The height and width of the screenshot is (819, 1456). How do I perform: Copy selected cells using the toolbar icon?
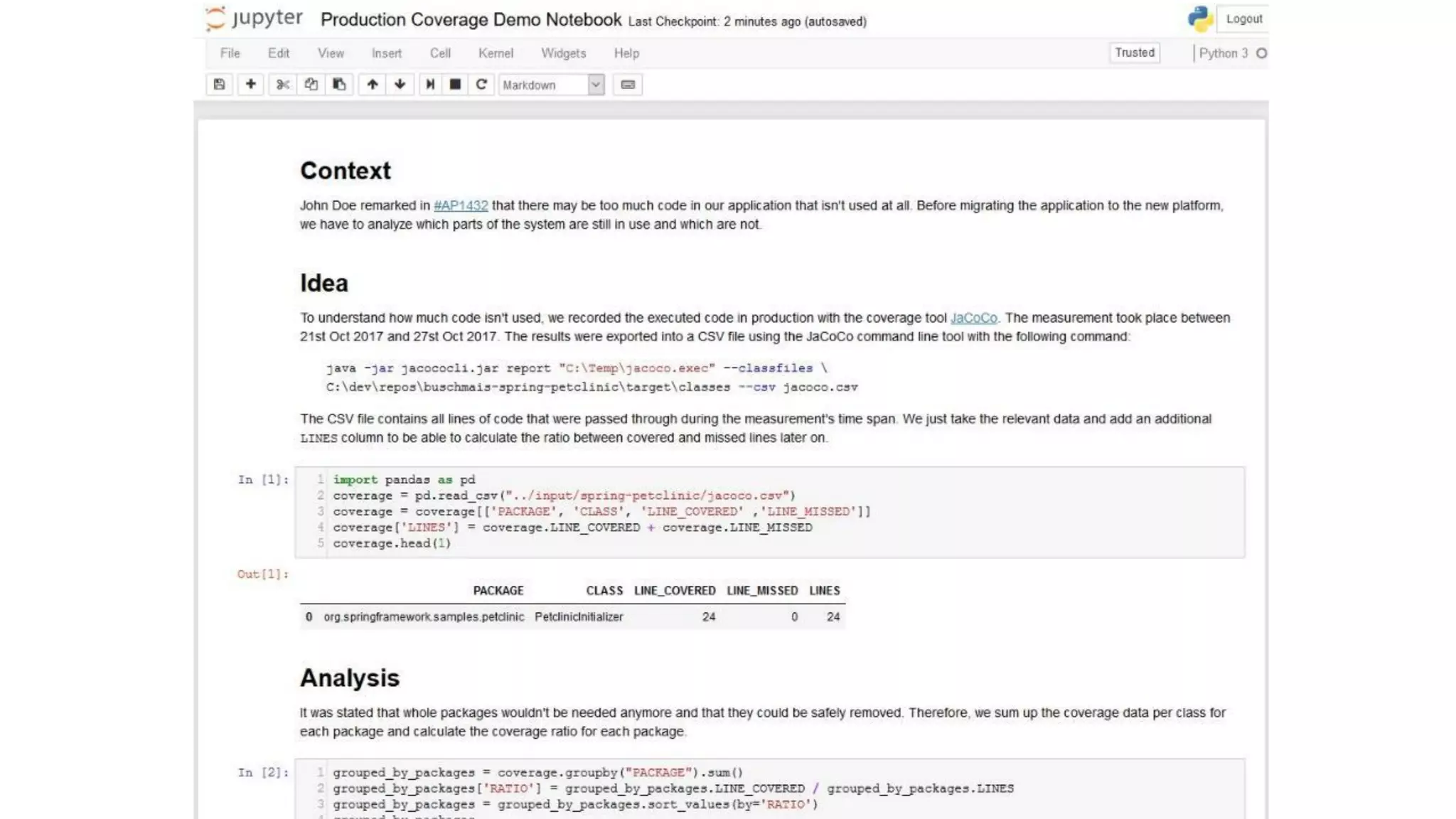point(311,85)
